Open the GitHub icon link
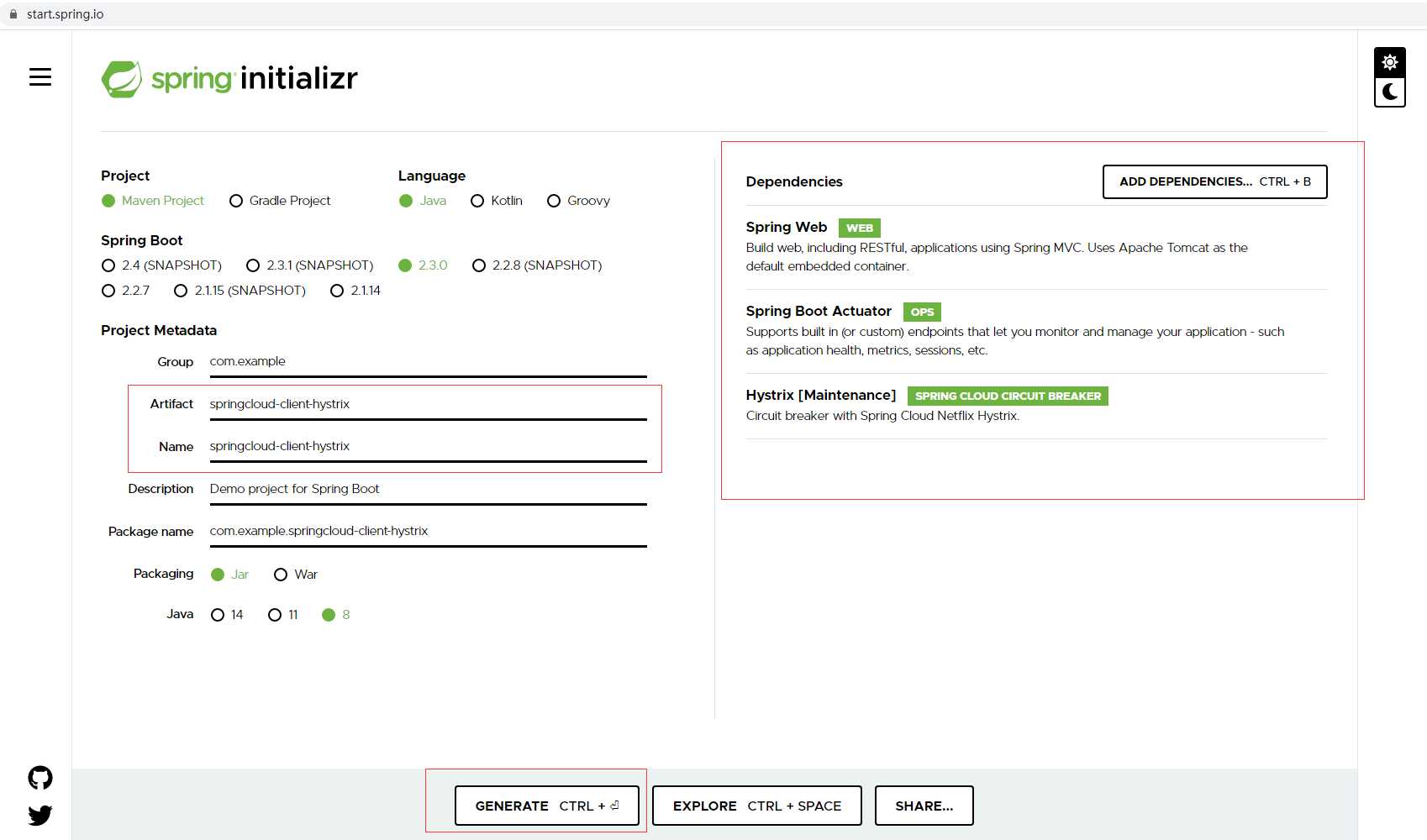Image resolution: width=1427 pixels, height=840 pixels. (x=40, y=778)
